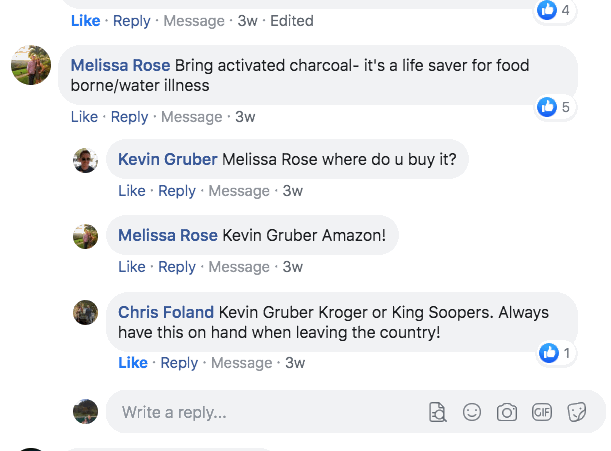Like Kevin Gruber's reply
611x451 pixels.
132,191
